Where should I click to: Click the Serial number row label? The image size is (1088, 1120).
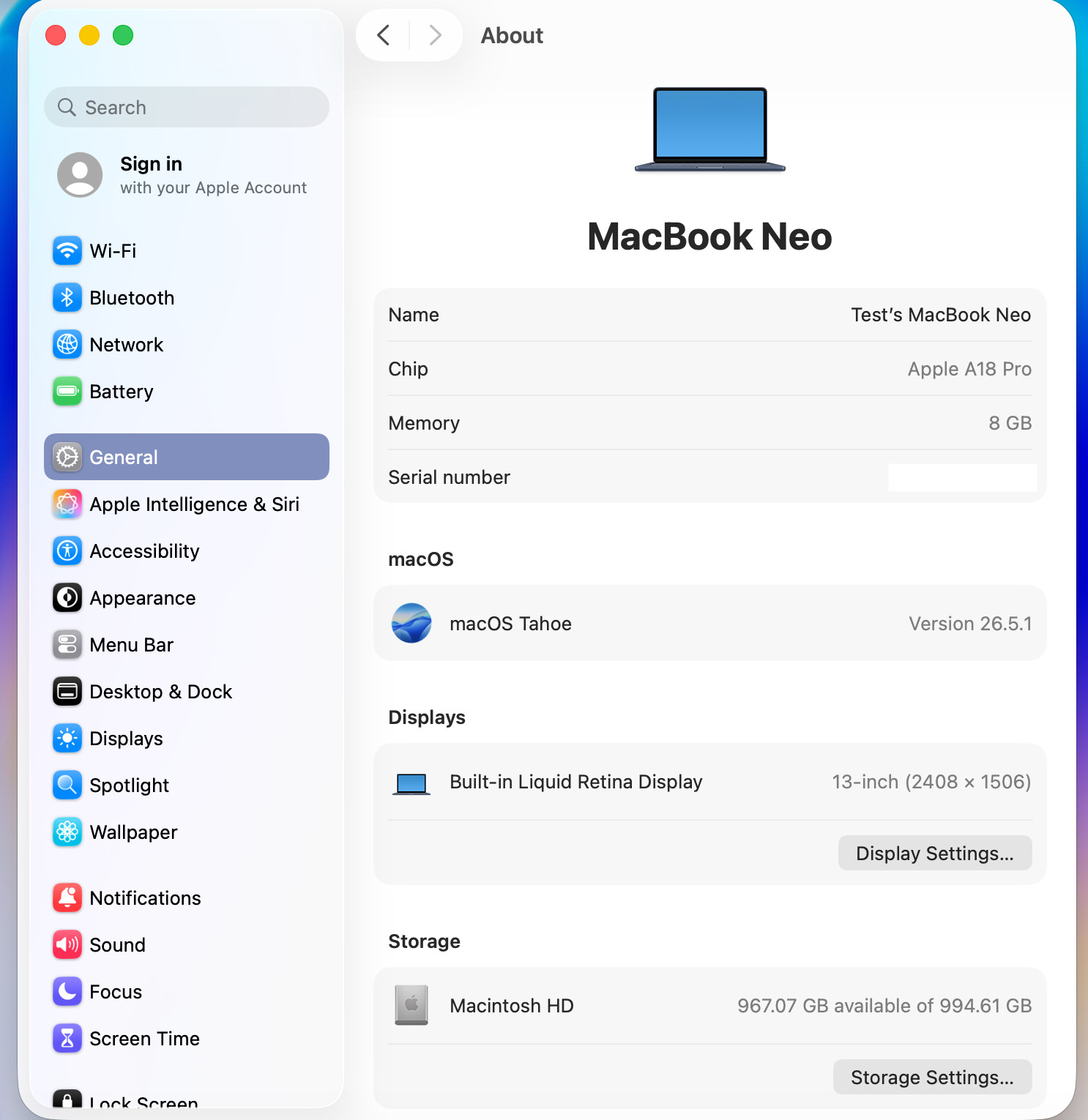[x=449, y=477]
